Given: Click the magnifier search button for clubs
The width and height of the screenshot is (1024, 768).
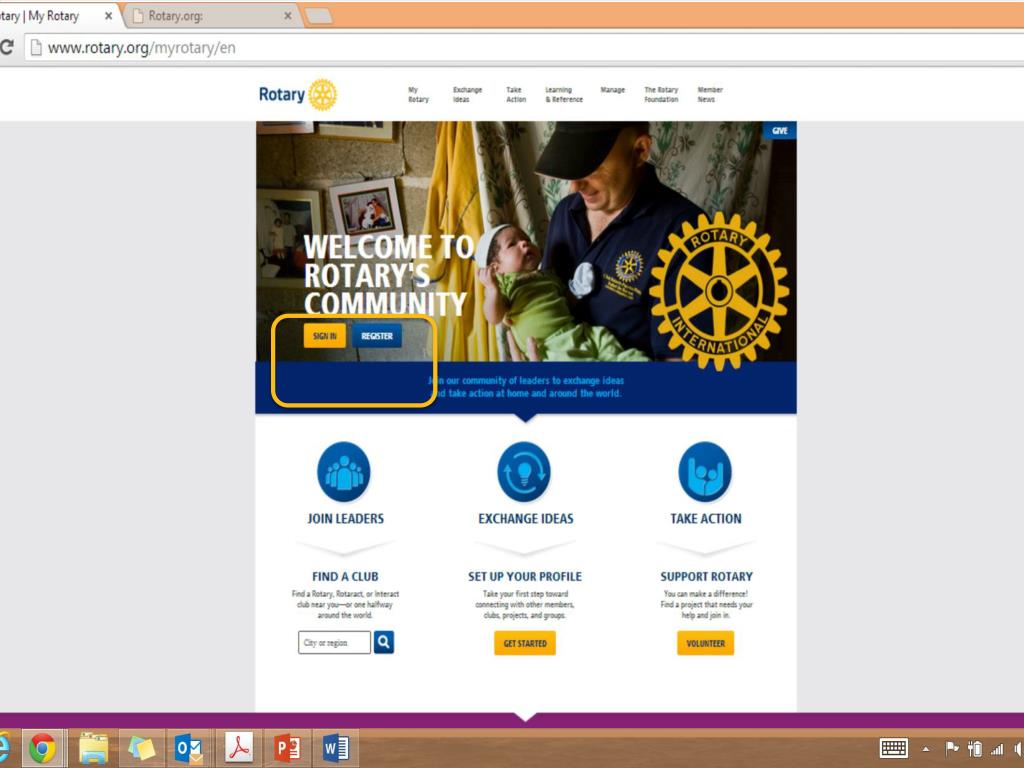Looking at the screenshot, I should click(384, 642).
